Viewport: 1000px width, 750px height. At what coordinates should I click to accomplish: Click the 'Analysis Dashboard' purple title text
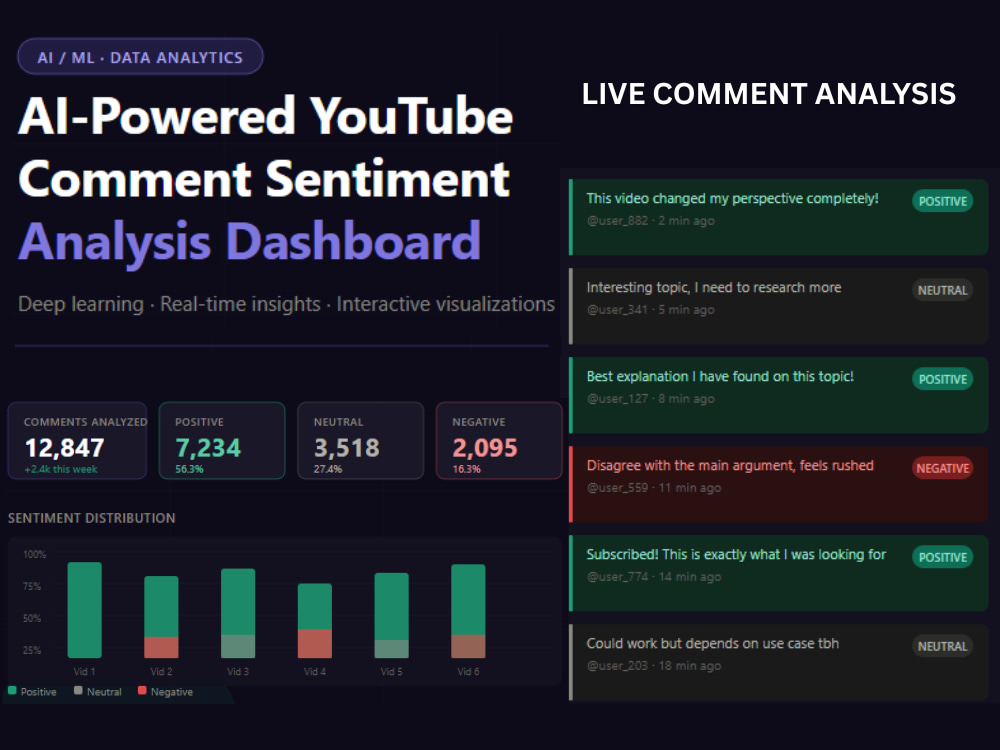point(249,242)
